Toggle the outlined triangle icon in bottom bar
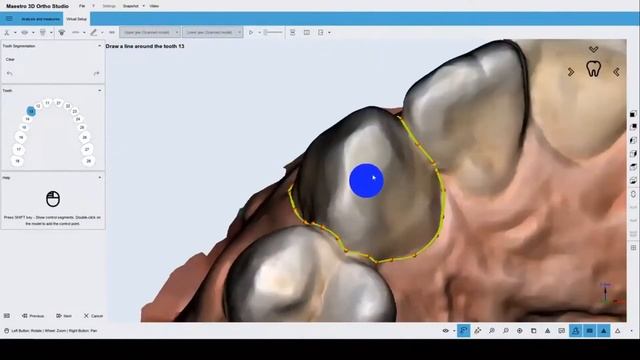 [618, 331]
